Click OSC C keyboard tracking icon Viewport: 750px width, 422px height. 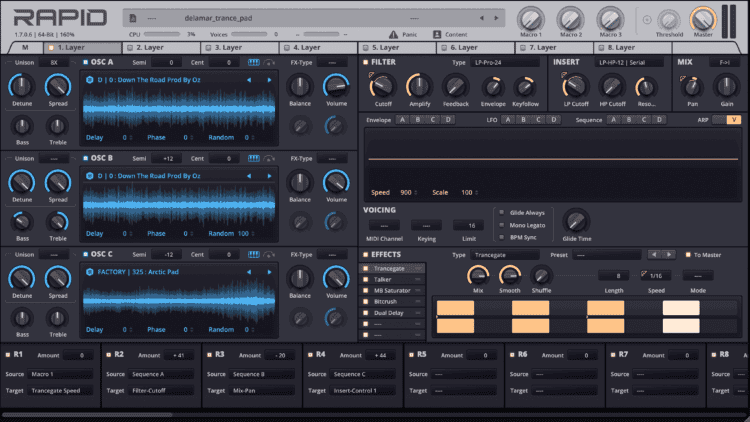coord(254,255)
